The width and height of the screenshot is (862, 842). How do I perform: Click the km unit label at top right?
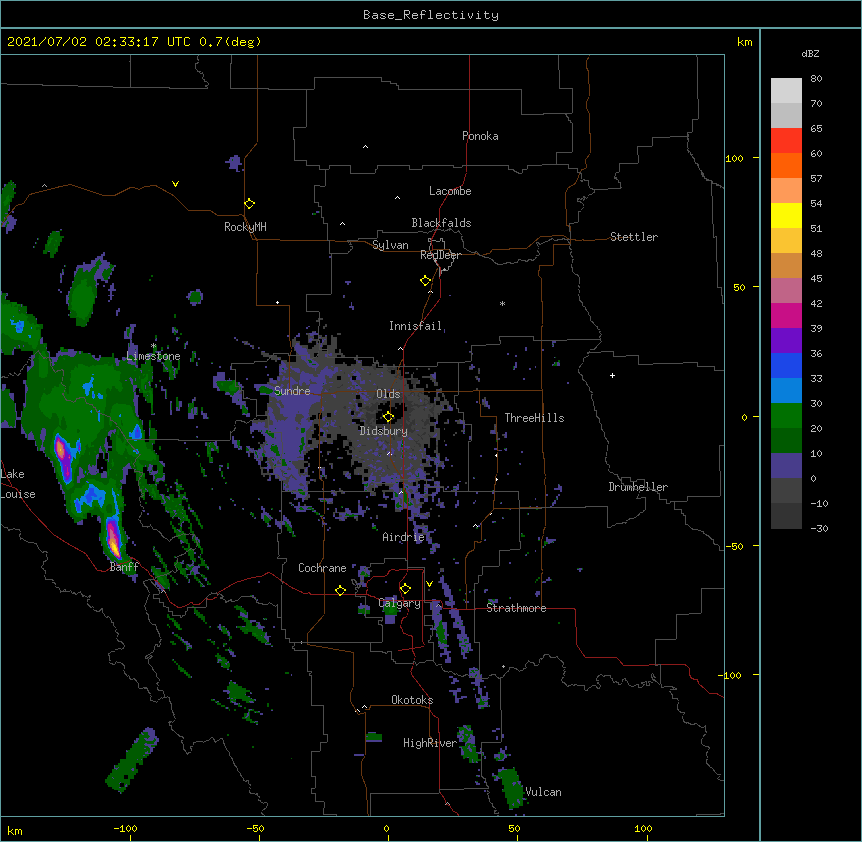pyautogui.click(x=745, y=42)
